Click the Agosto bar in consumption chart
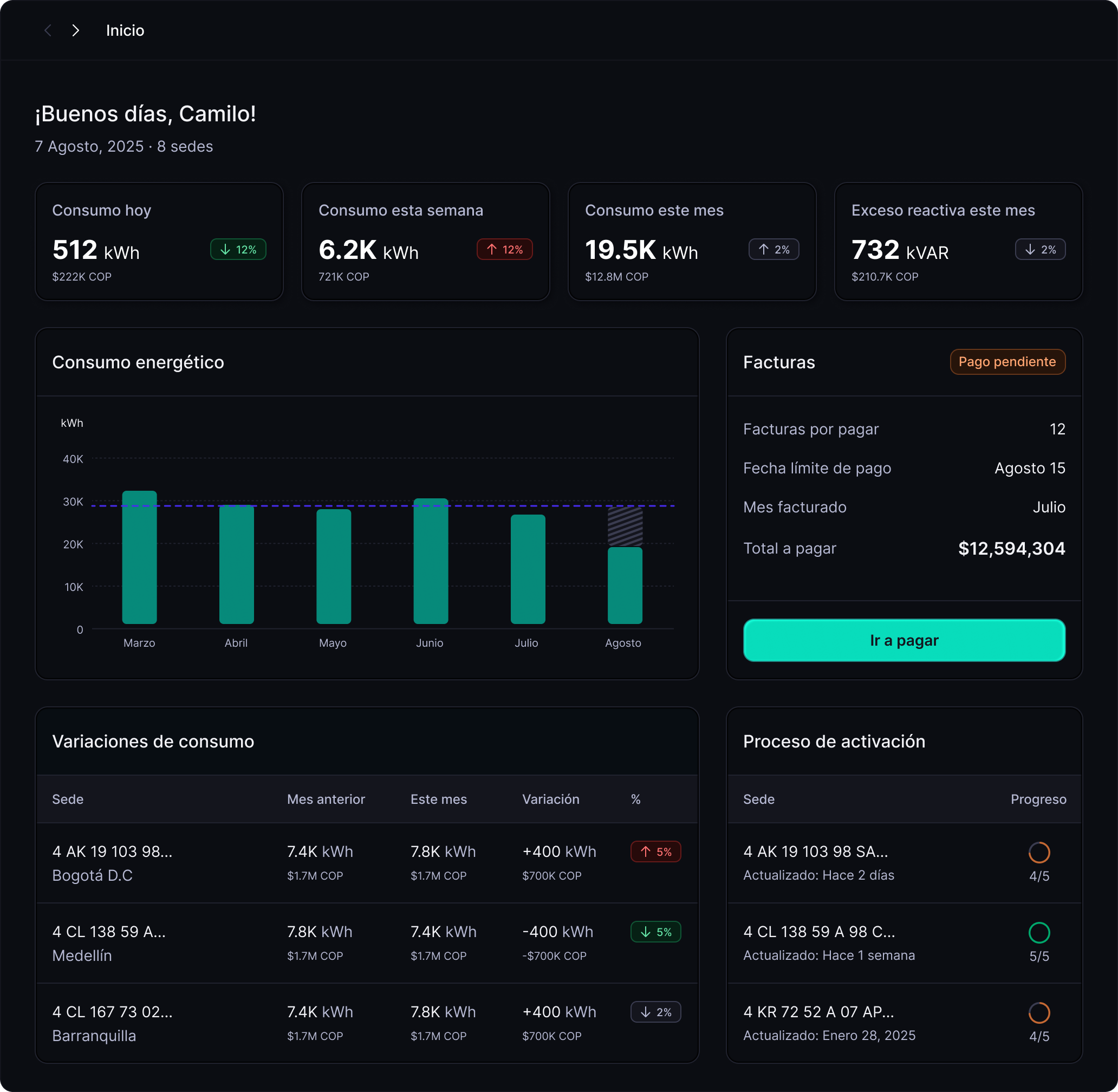 click(625, 585)
